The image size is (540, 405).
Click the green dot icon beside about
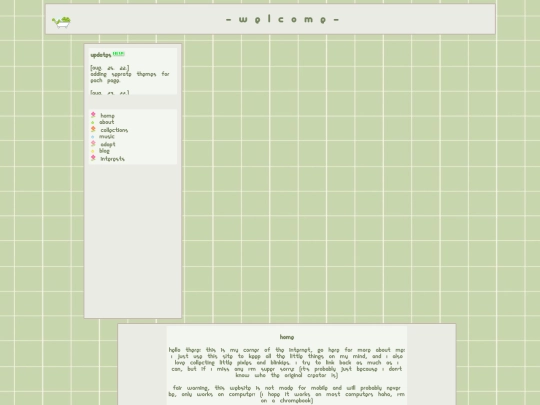point(93,122)
